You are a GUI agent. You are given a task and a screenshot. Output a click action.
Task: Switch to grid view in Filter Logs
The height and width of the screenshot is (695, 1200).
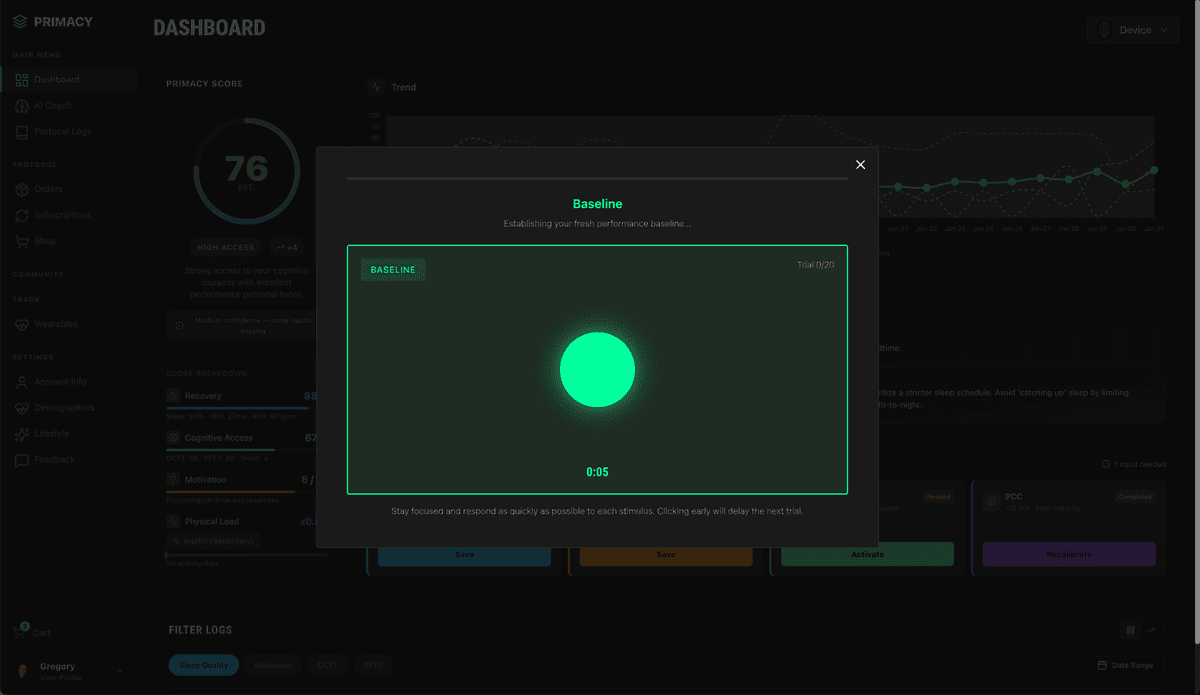click(x=1130, y=631)
